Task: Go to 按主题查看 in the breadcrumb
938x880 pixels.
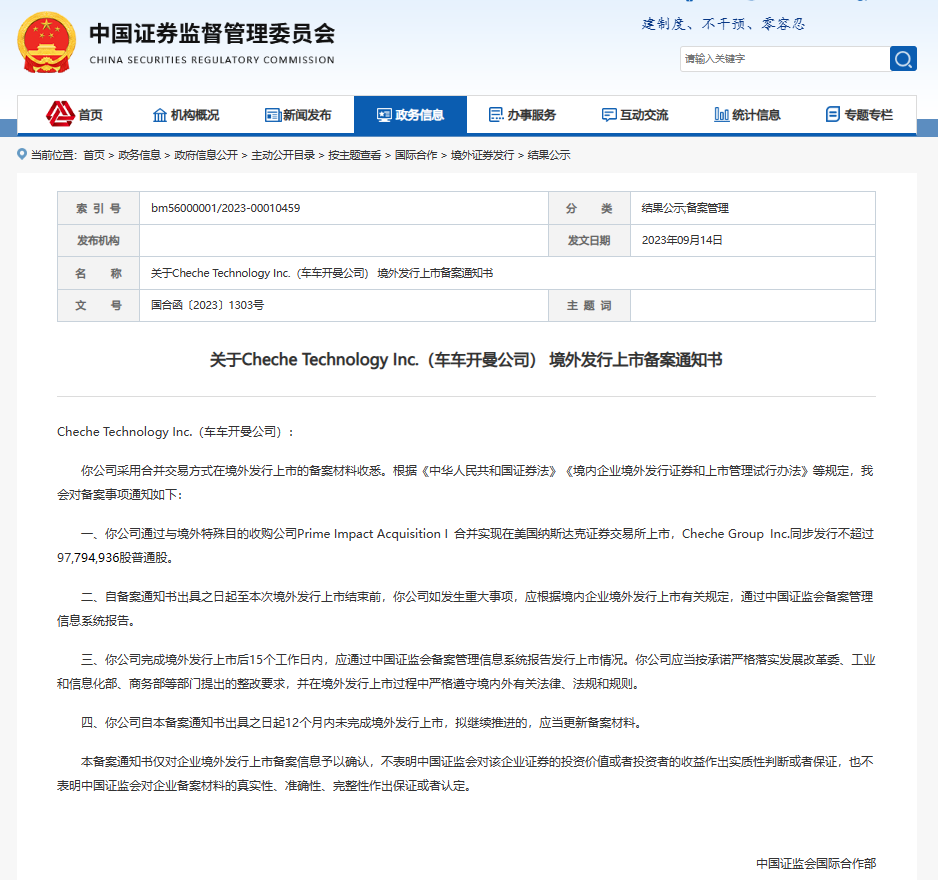Action: point(355,156)
